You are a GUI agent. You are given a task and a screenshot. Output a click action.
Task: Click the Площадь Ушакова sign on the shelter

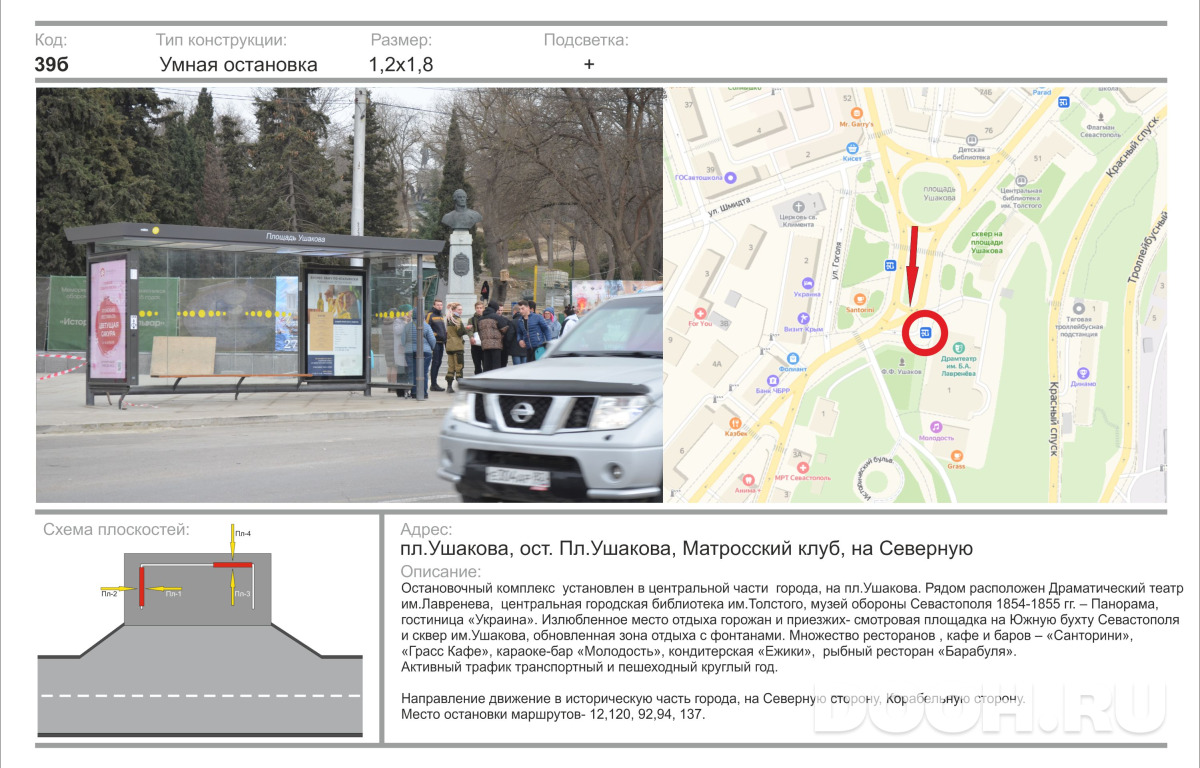tap(296, 237)
